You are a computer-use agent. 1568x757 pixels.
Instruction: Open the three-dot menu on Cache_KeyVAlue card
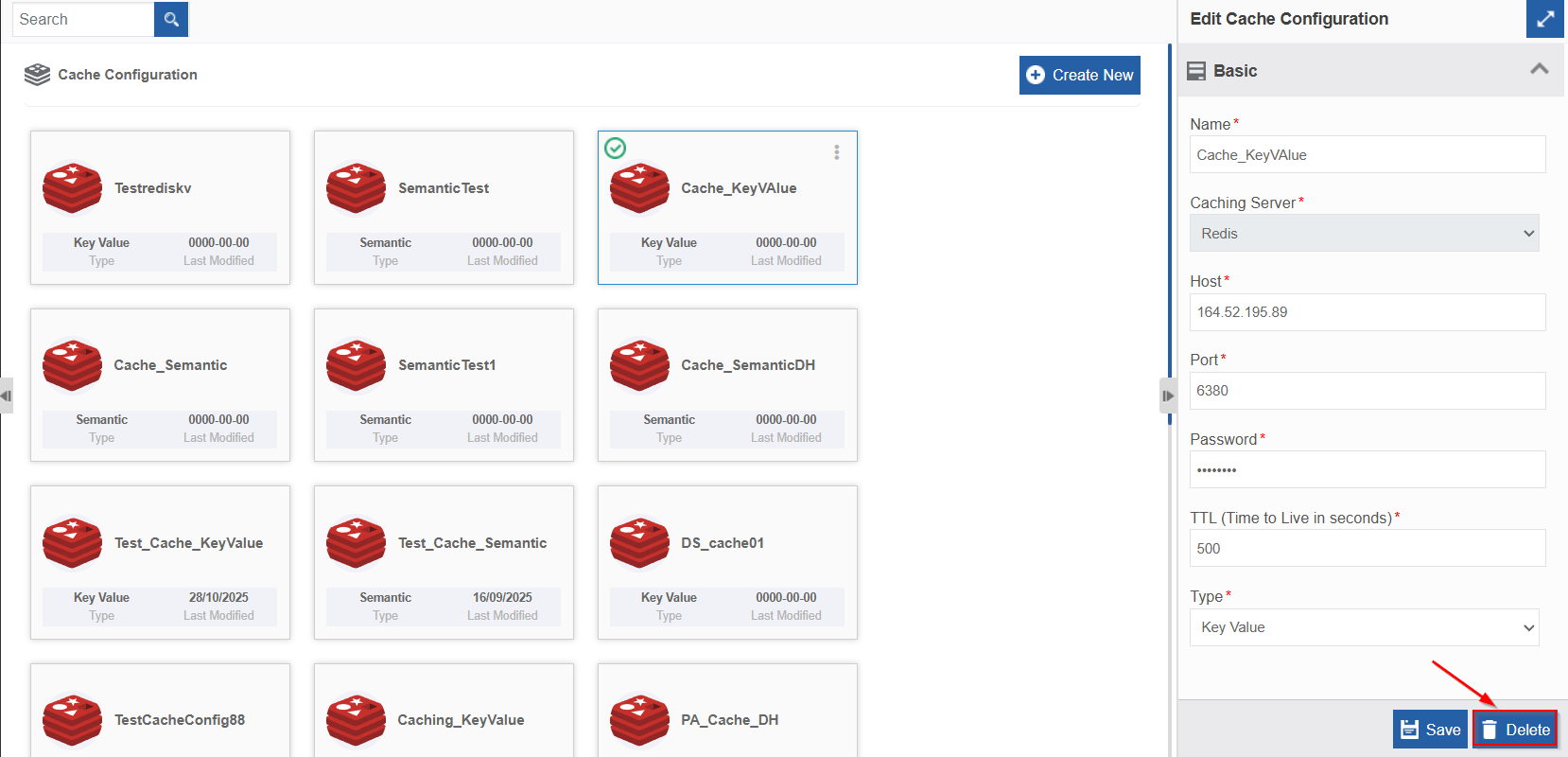click(837, 152)
